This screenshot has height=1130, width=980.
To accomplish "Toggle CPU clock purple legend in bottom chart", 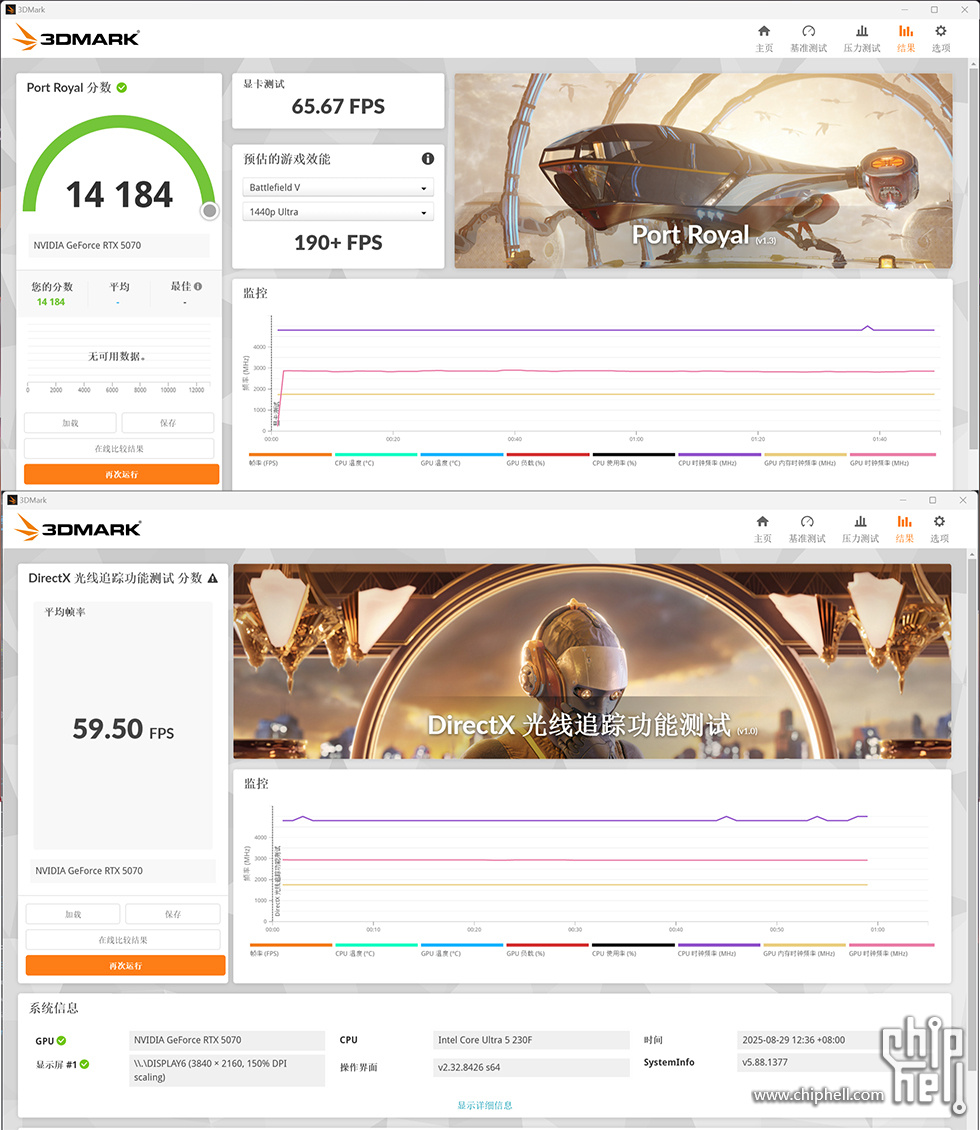I will [x=718, y=949].
